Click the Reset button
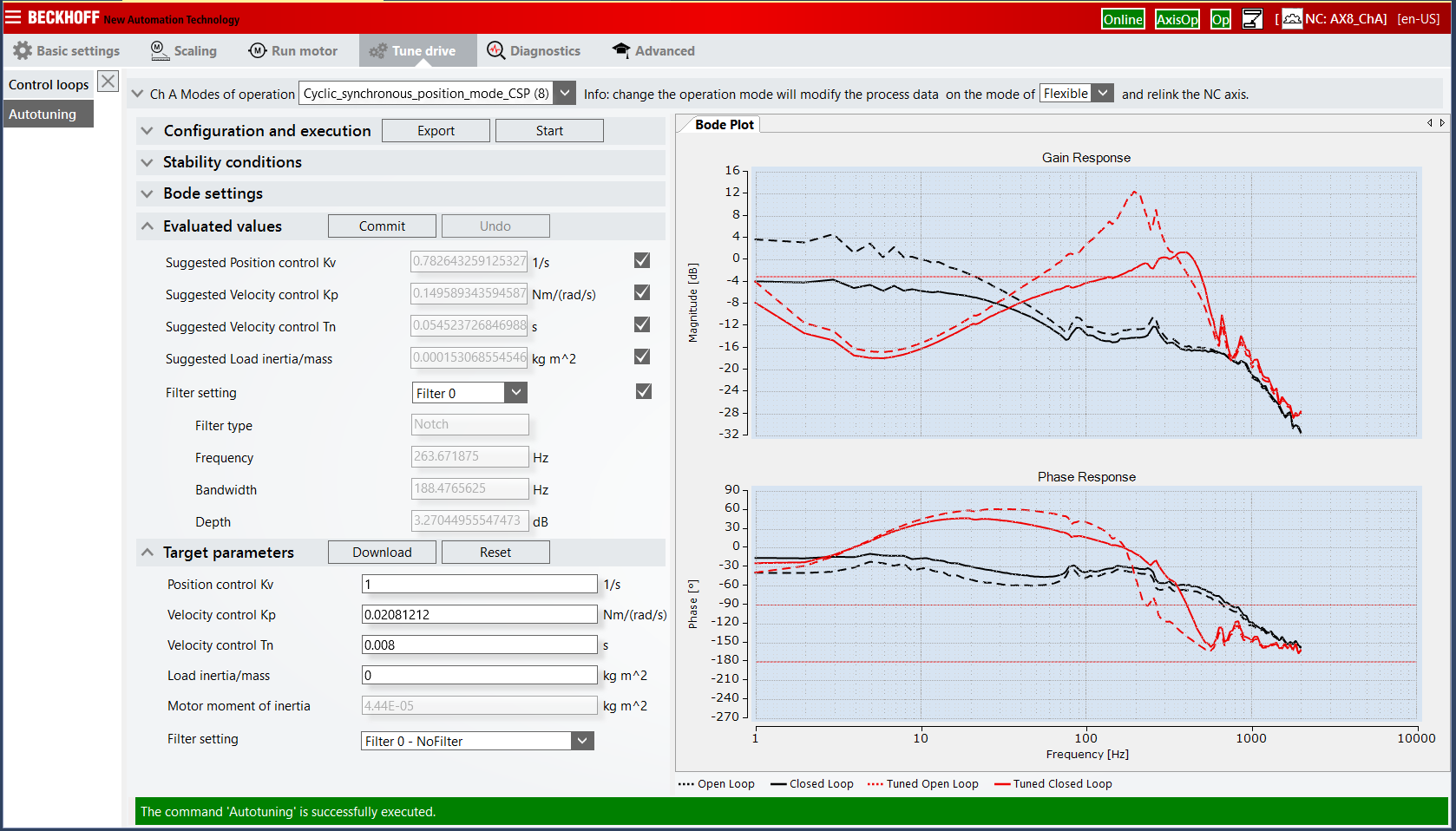Screen dimensions: 1456x831 click(x=495, y=553)
